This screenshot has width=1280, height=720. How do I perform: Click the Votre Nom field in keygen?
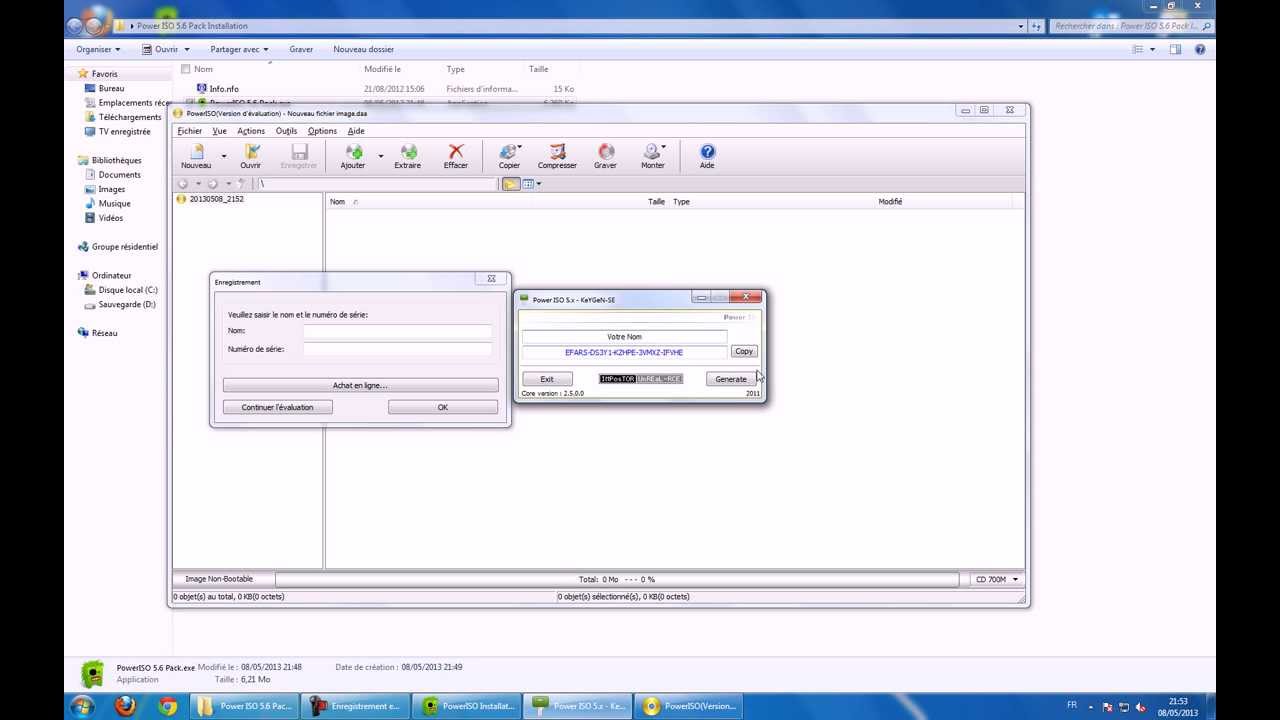[x=624, y=337]
